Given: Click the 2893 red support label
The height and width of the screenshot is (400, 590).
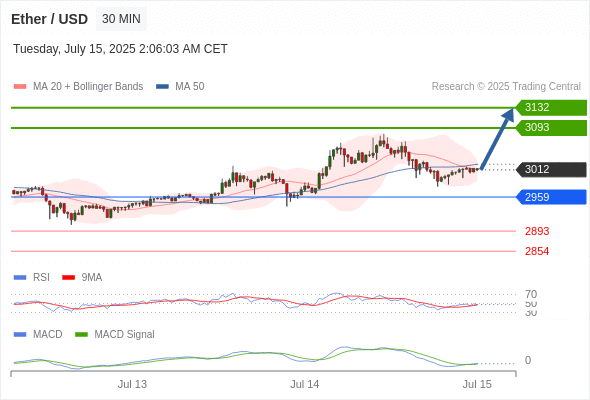Looking at the screenshot, I should tap(537, 231).
